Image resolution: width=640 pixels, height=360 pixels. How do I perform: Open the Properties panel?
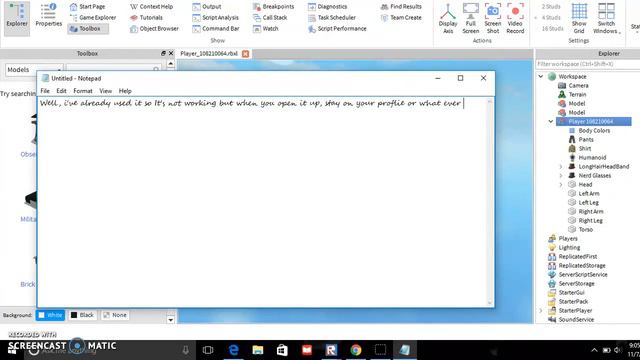point(49,16)
